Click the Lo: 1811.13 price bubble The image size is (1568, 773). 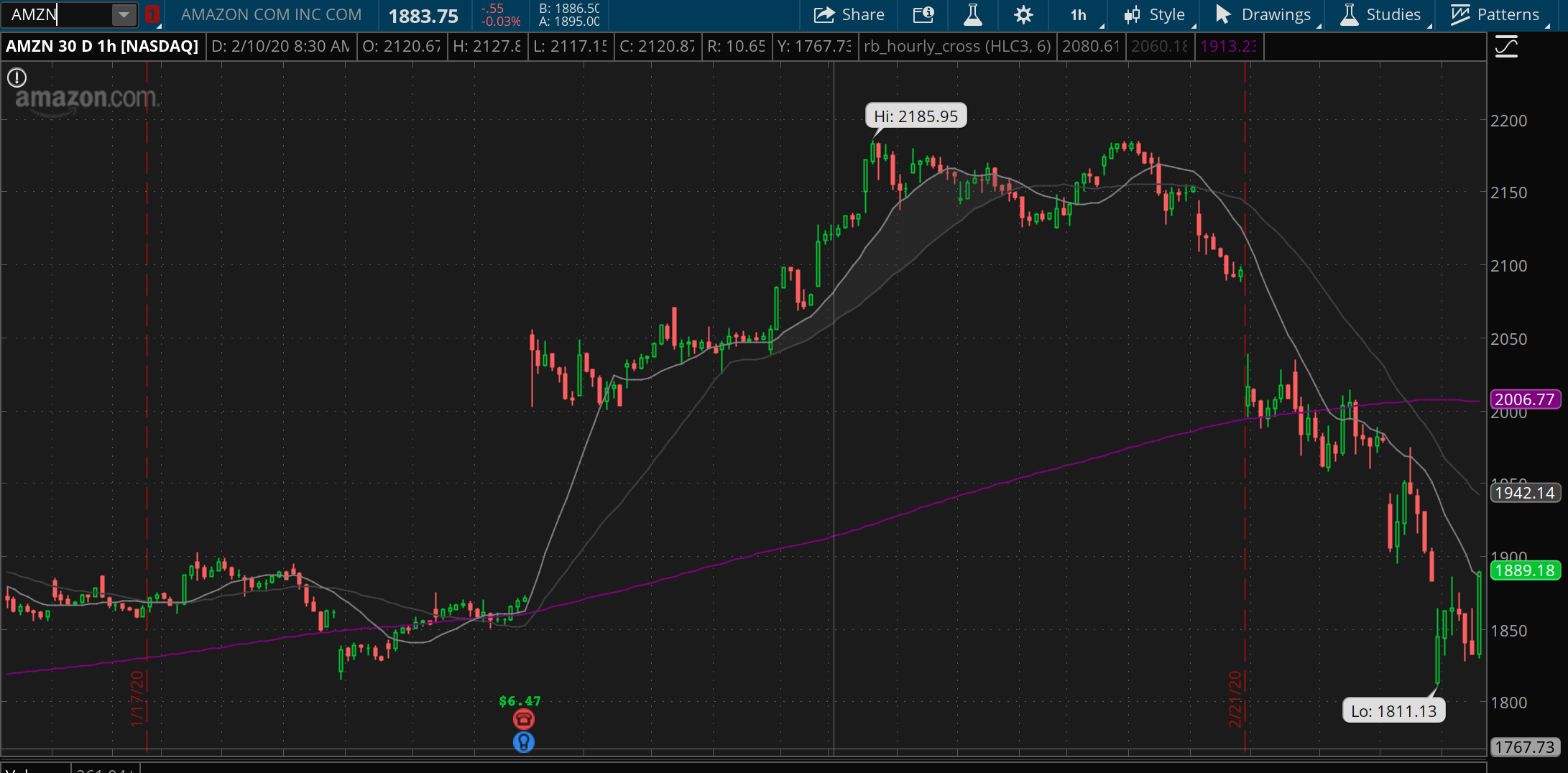1393,711
